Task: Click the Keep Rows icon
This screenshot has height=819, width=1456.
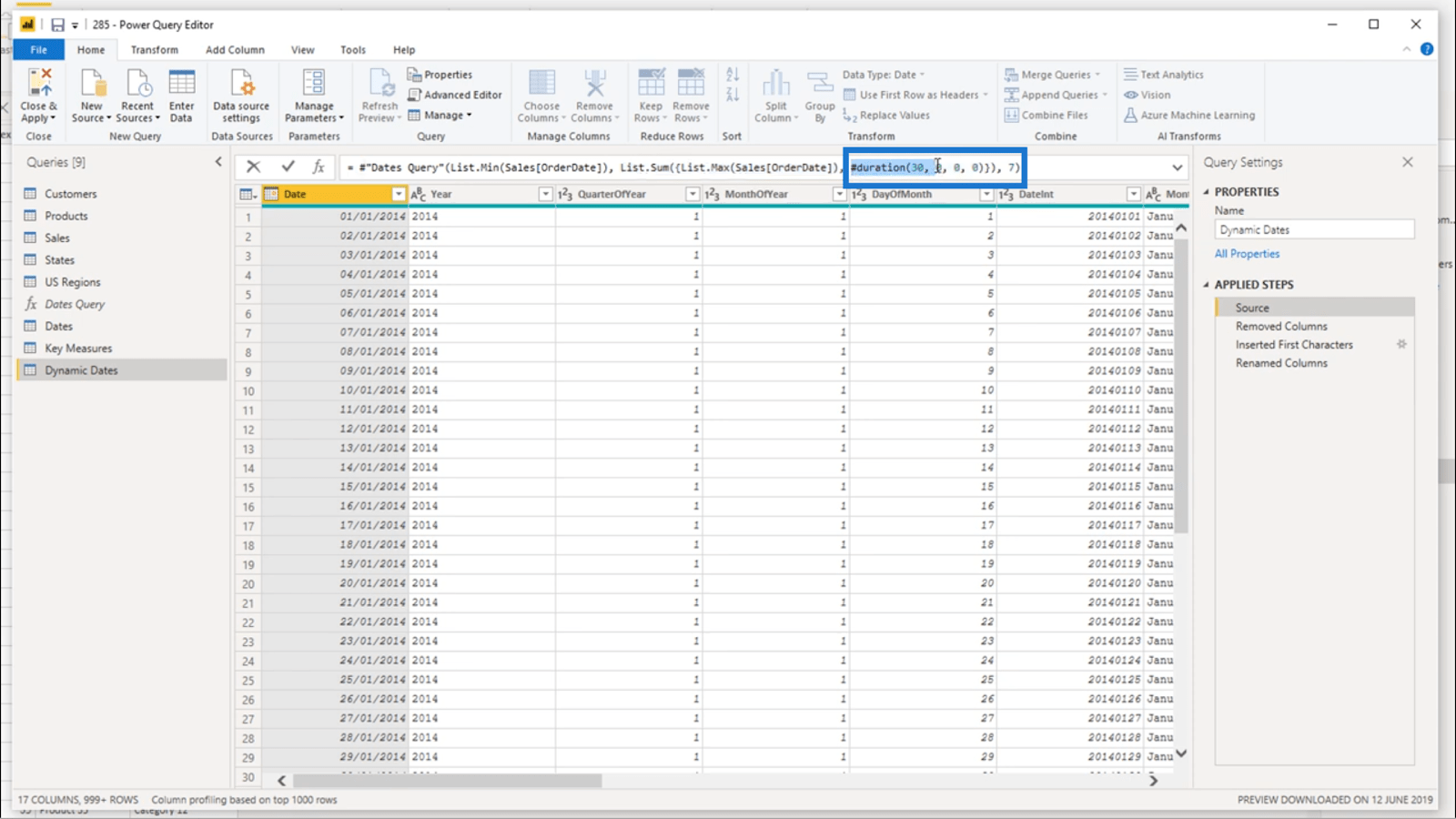Action: (x=651, y=83)
